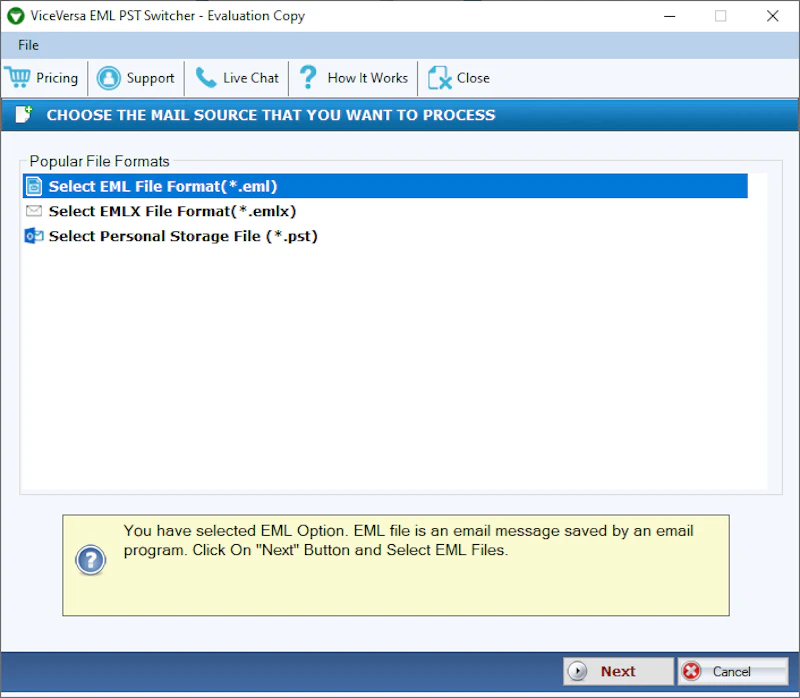Viewport: 800px width, 698px height.
Task: Select Personal Storage File (*.pst) row
Action: coord(385,236)
